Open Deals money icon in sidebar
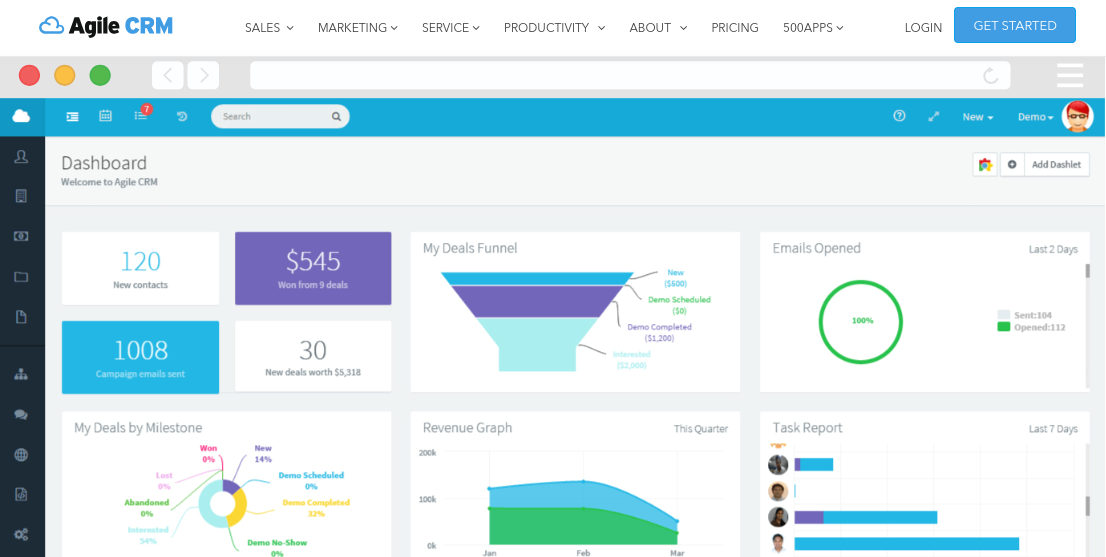The width and height of the screenshot is (1106, 557). (x=21, y=236)
